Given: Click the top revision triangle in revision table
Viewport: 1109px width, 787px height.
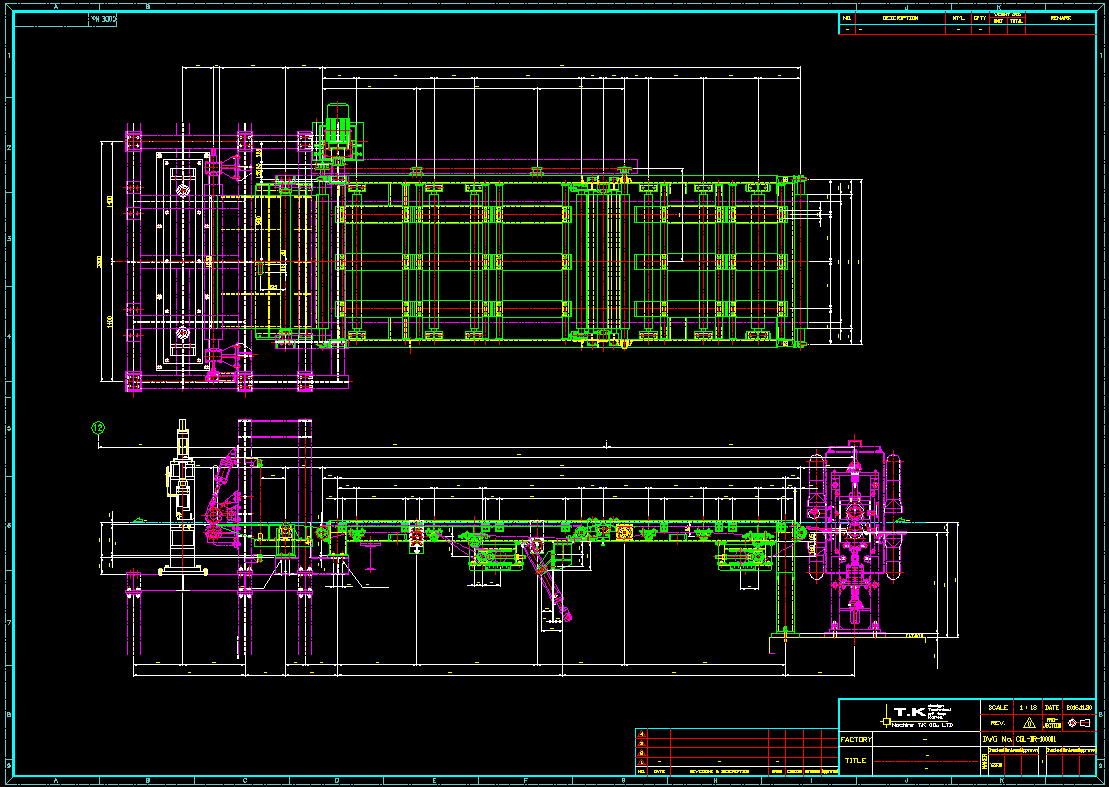Looking at the screenshot, I should 642,735.
